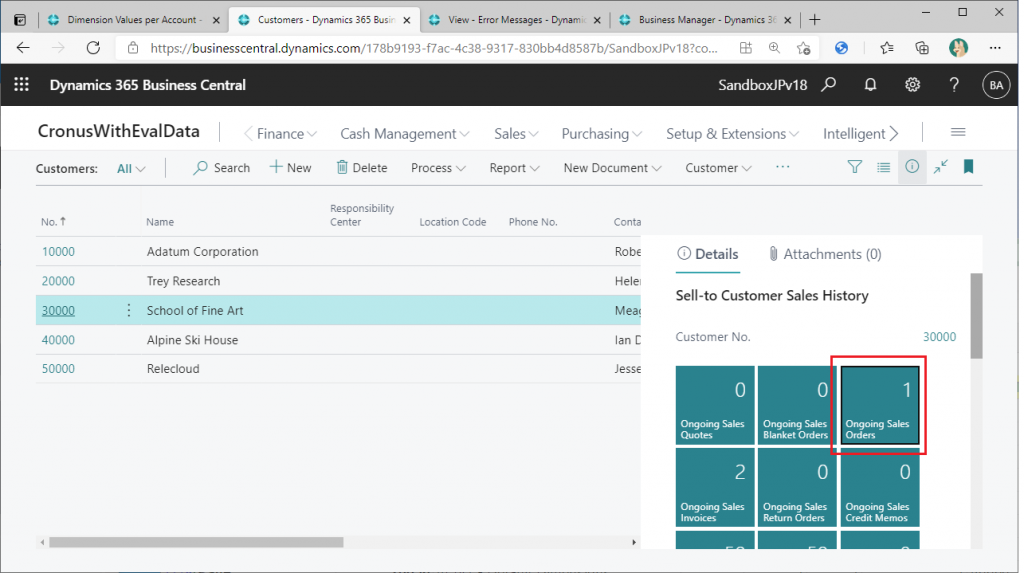Screen dimensions: 1024x573
Task: Expand the Finance menu
Action: [287, 134]
